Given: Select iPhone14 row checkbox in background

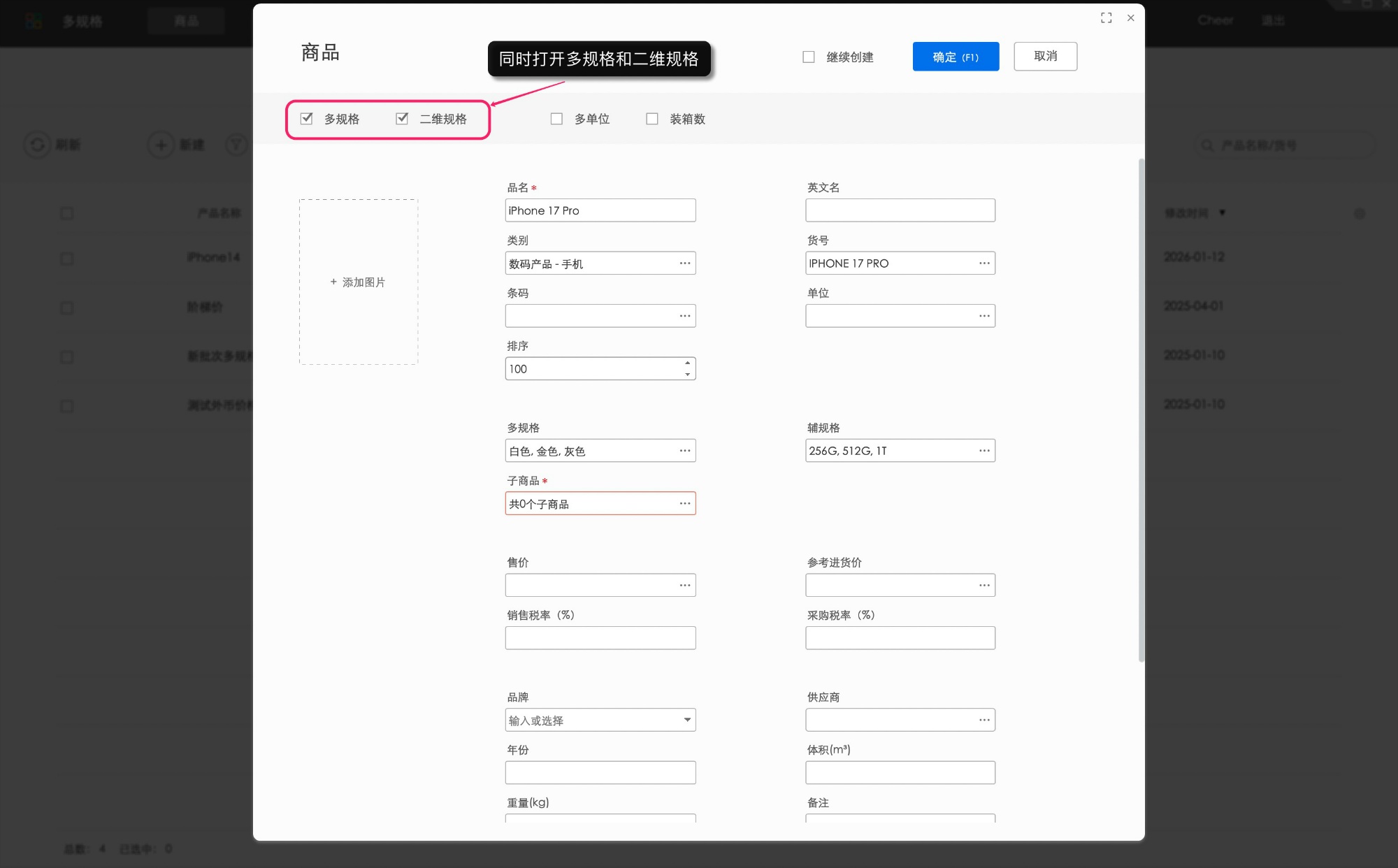Looking at the screenshot, I should [x=67, y=259].
